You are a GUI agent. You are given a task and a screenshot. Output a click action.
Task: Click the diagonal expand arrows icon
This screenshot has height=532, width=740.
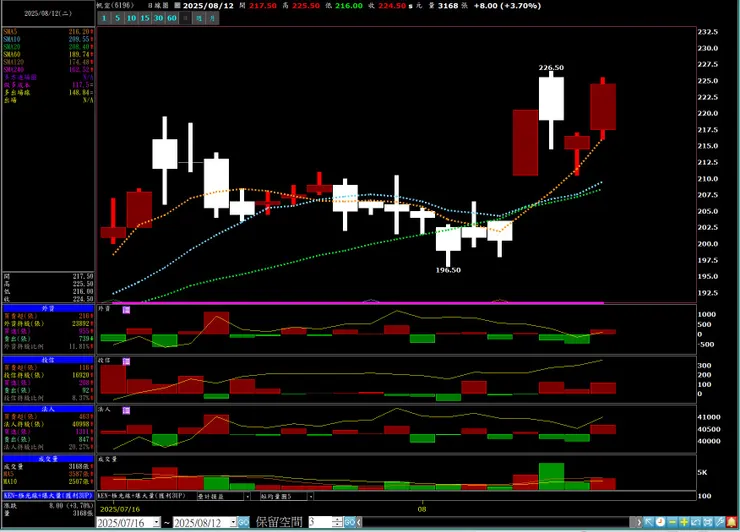click(696, 522)
